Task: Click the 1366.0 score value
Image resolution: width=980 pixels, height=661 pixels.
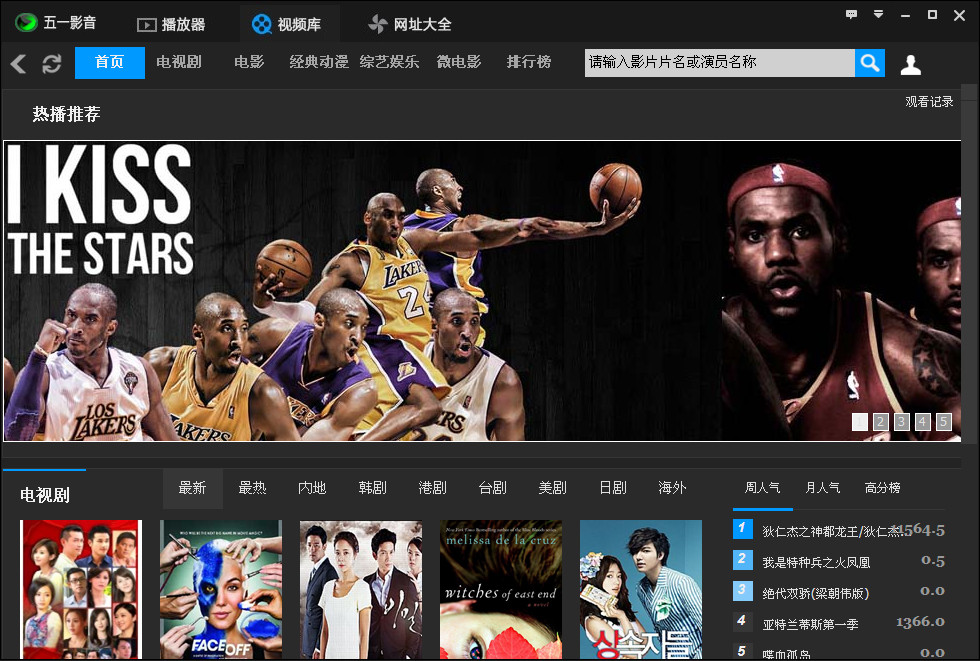Action: click(x=920, y=622)
